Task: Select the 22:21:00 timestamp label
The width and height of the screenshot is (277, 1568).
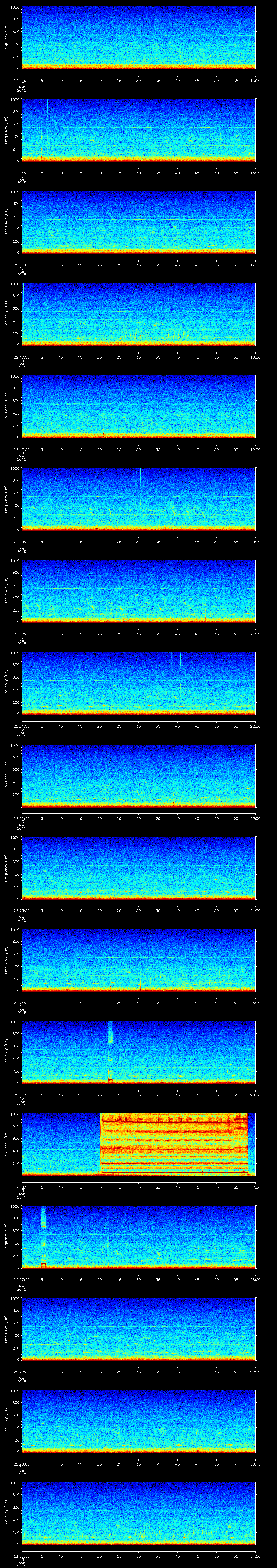Action: click(21, 726)
